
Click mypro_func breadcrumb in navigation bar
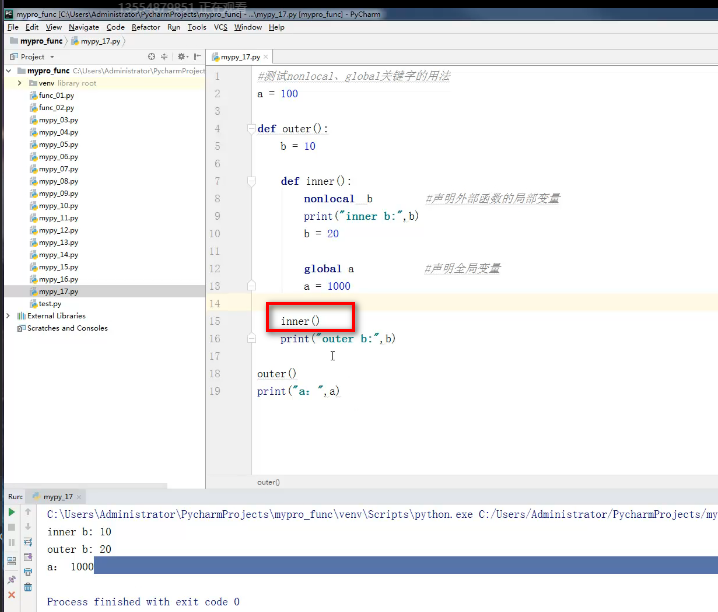(36, 41)
